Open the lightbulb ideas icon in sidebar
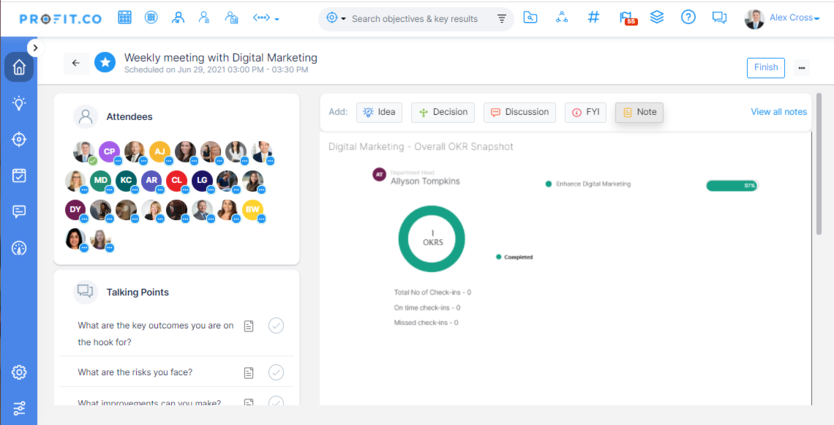The height and width of the screenshot is (425, 834). click(x=19, y=103)
